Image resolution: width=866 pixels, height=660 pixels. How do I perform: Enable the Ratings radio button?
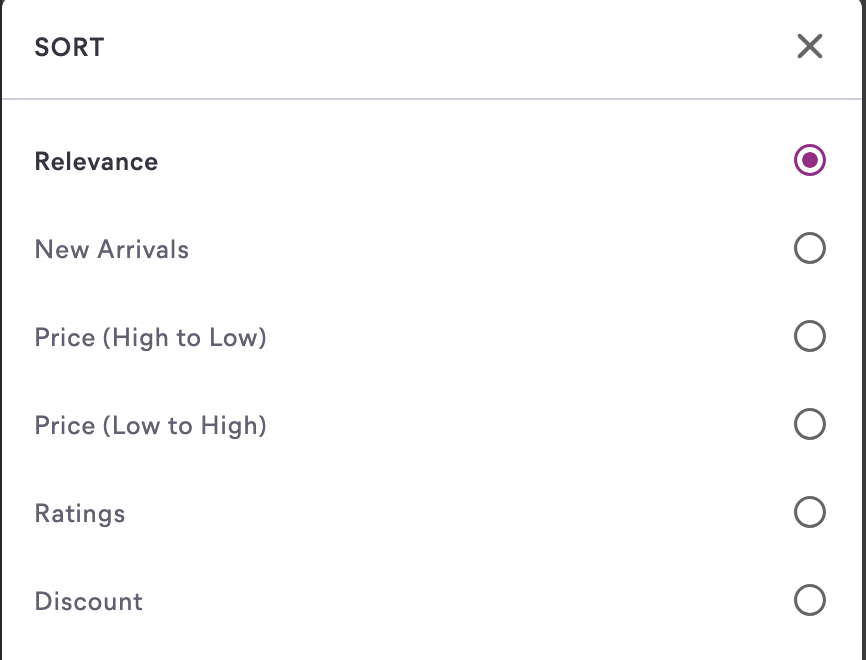coord(809,513)
